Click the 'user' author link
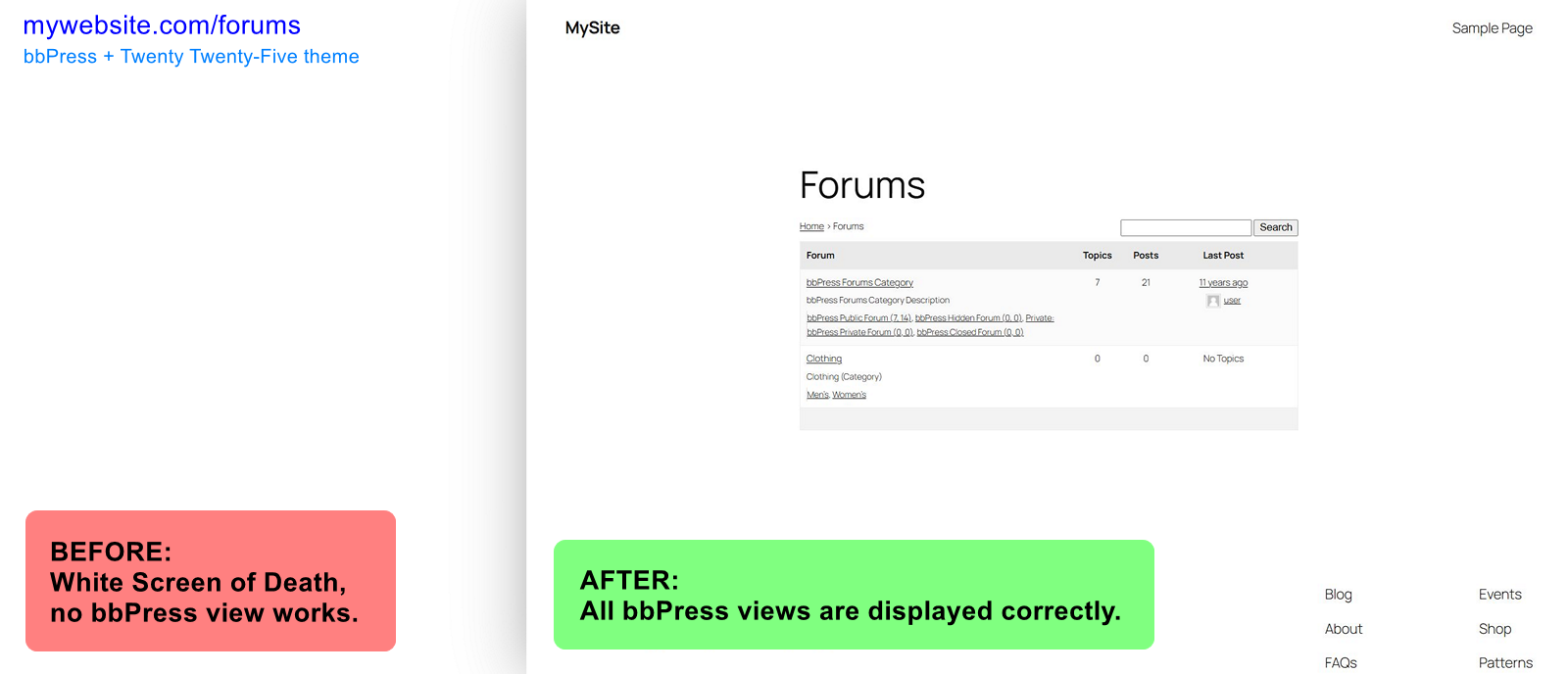 pos(1232,301)
